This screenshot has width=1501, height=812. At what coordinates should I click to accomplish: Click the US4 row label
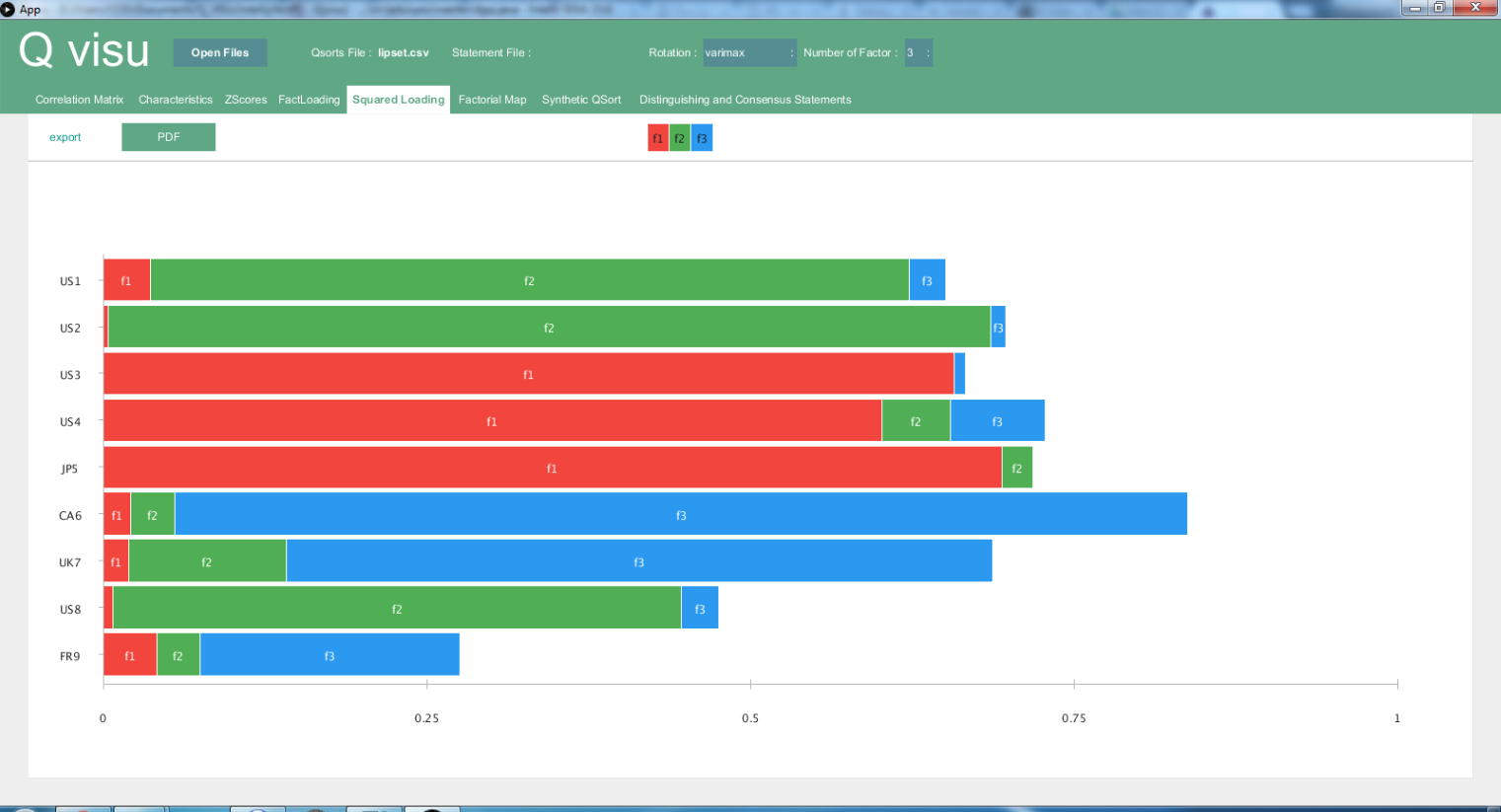pos(70,421)
